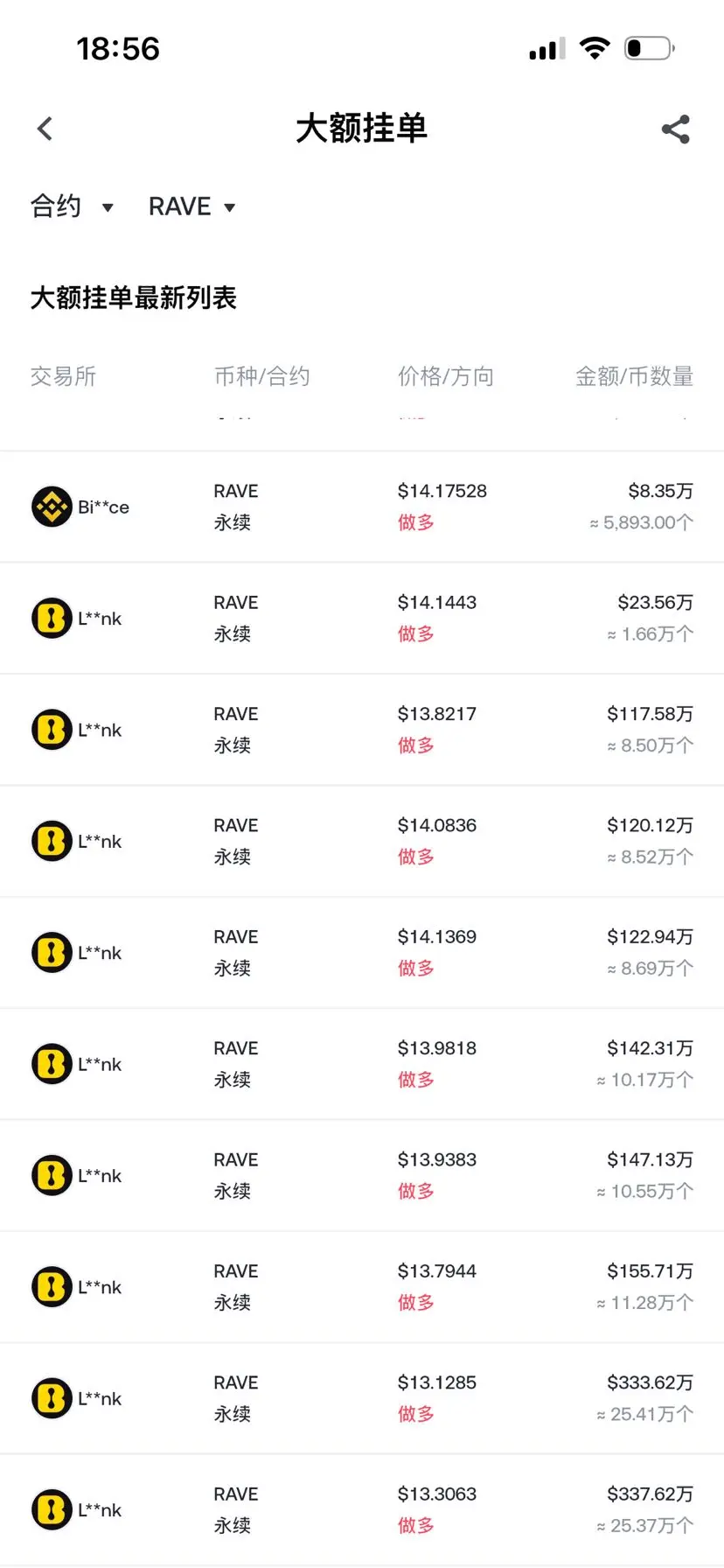The image size is (724, 1568).
Task: Tap the back arrow icon
Action: click(x=45, y=129)
